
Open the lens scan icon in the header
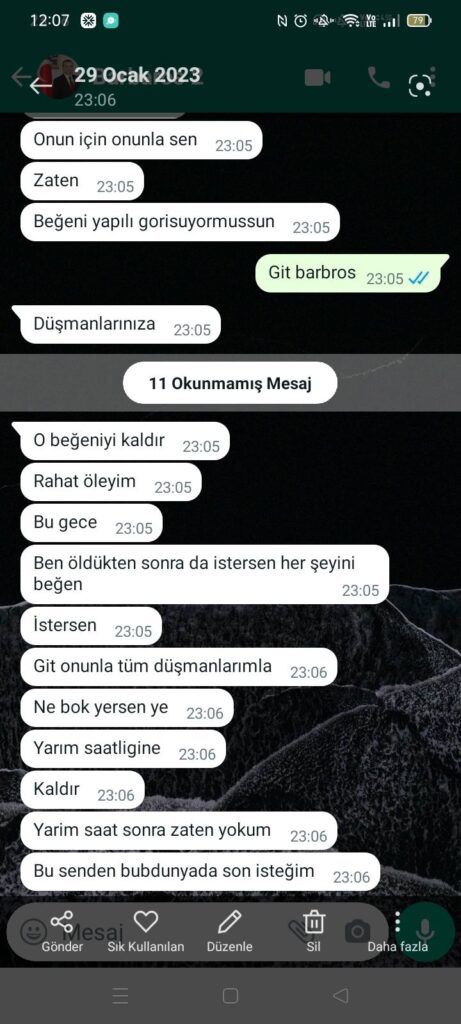point(420,86)
